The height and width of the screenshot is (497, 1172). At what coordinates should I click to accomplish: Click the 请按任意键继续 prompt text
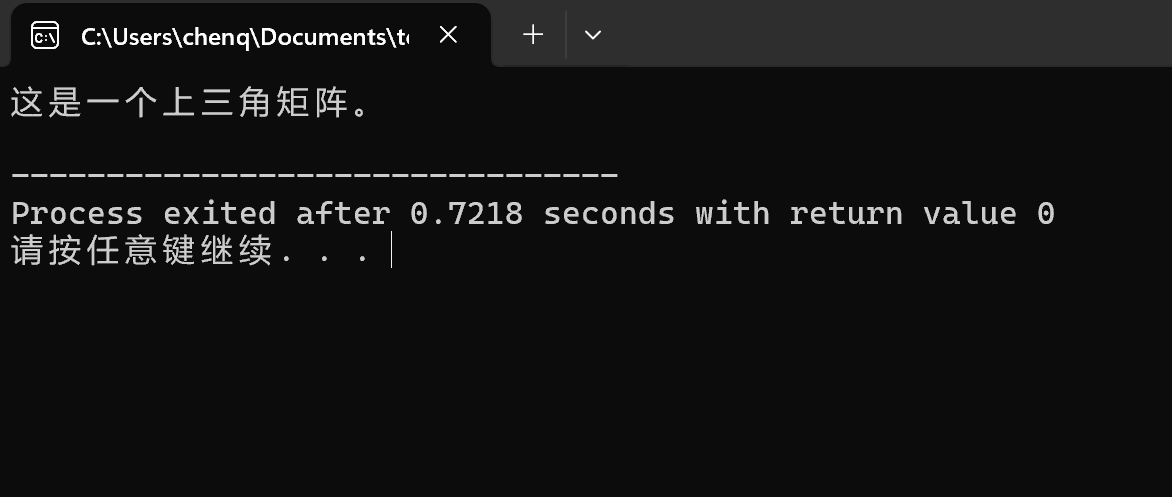point(142,251)
